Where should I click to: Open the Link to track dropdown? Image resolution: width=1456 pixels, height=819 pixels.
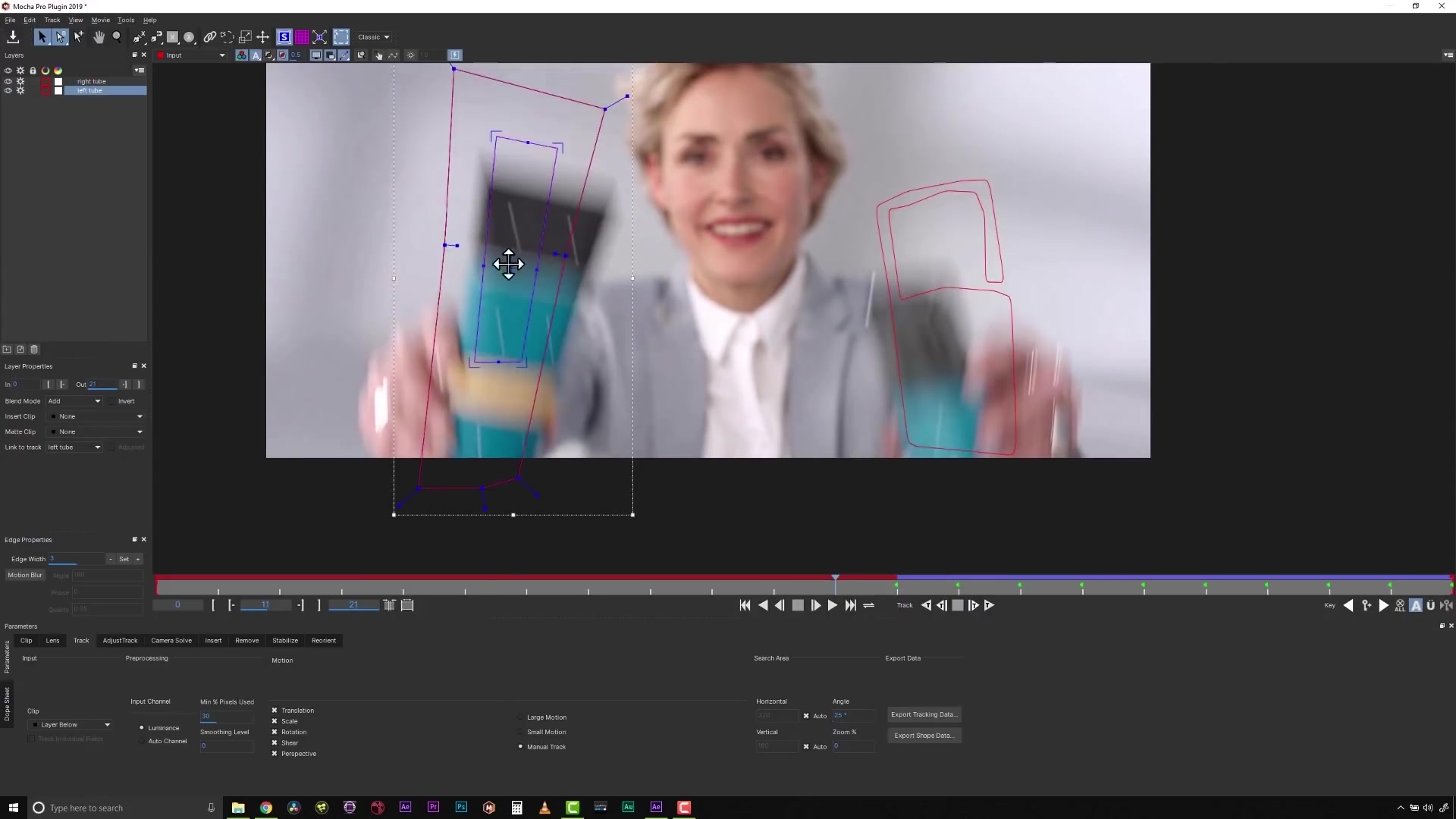(74, 447)
